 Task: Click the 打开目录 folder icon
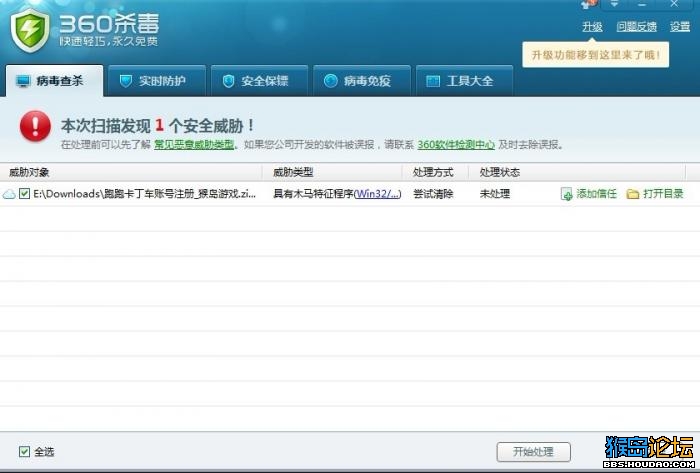(x=633, y=194)
